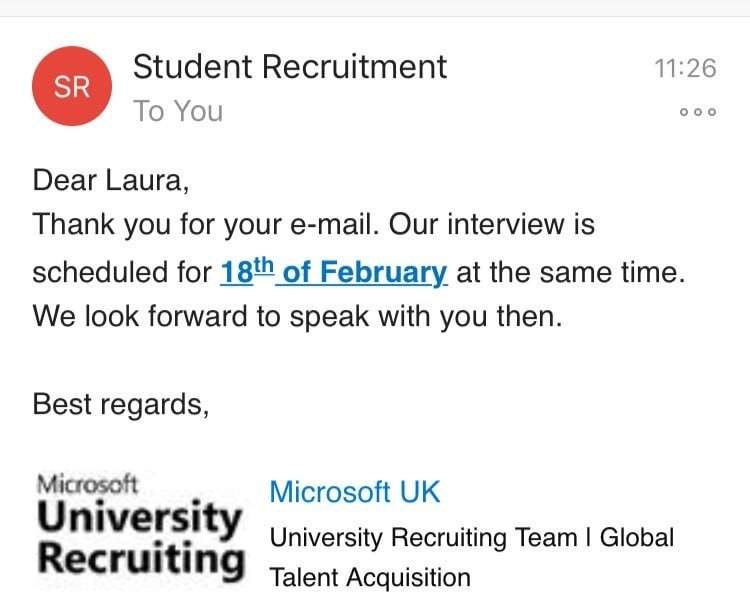Click the Thank you for your e-mail sentence
The height and width of the screenshot is (592, 750).
(x=205, y=225)
